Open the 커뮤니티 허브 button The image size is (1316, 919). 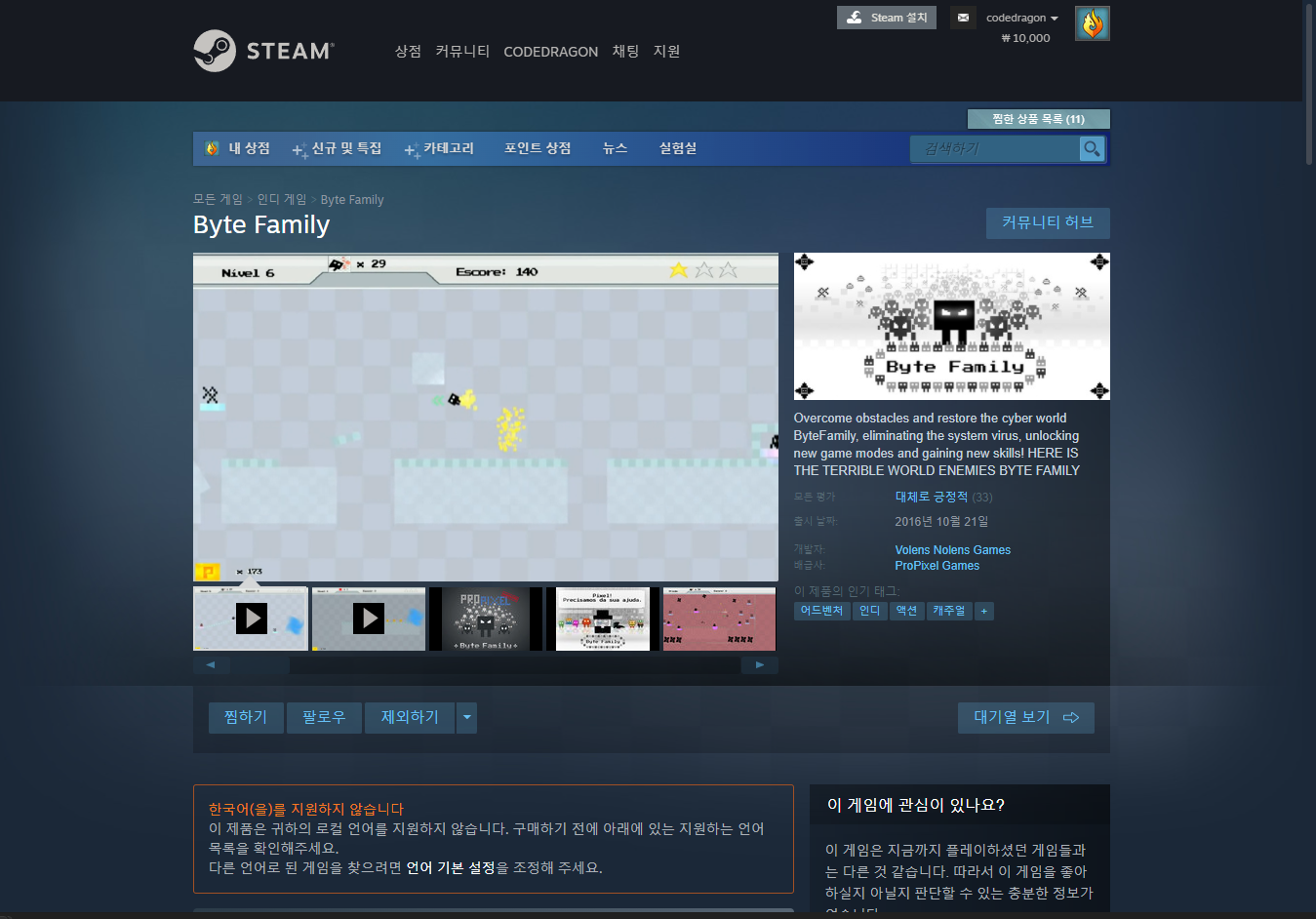point(1048,222)
